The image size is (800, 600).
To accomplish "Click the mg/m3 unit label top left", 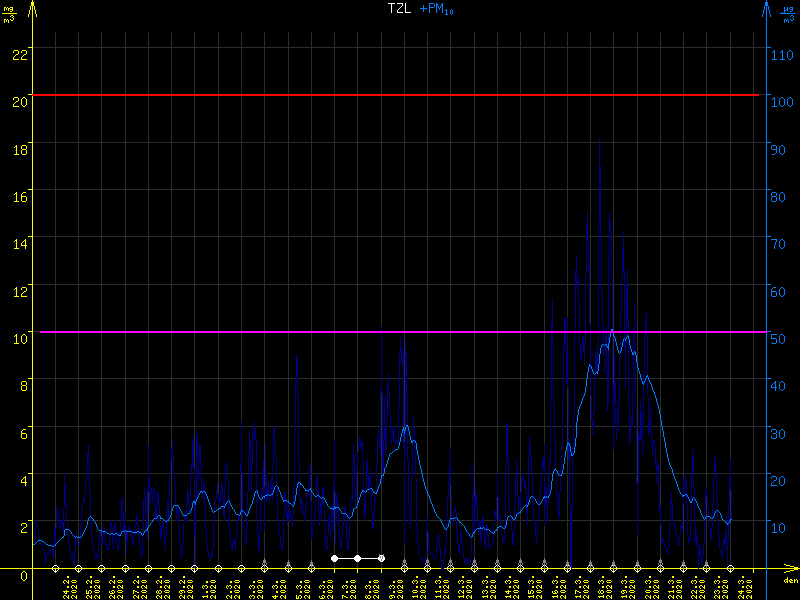I will pos(9,12).
